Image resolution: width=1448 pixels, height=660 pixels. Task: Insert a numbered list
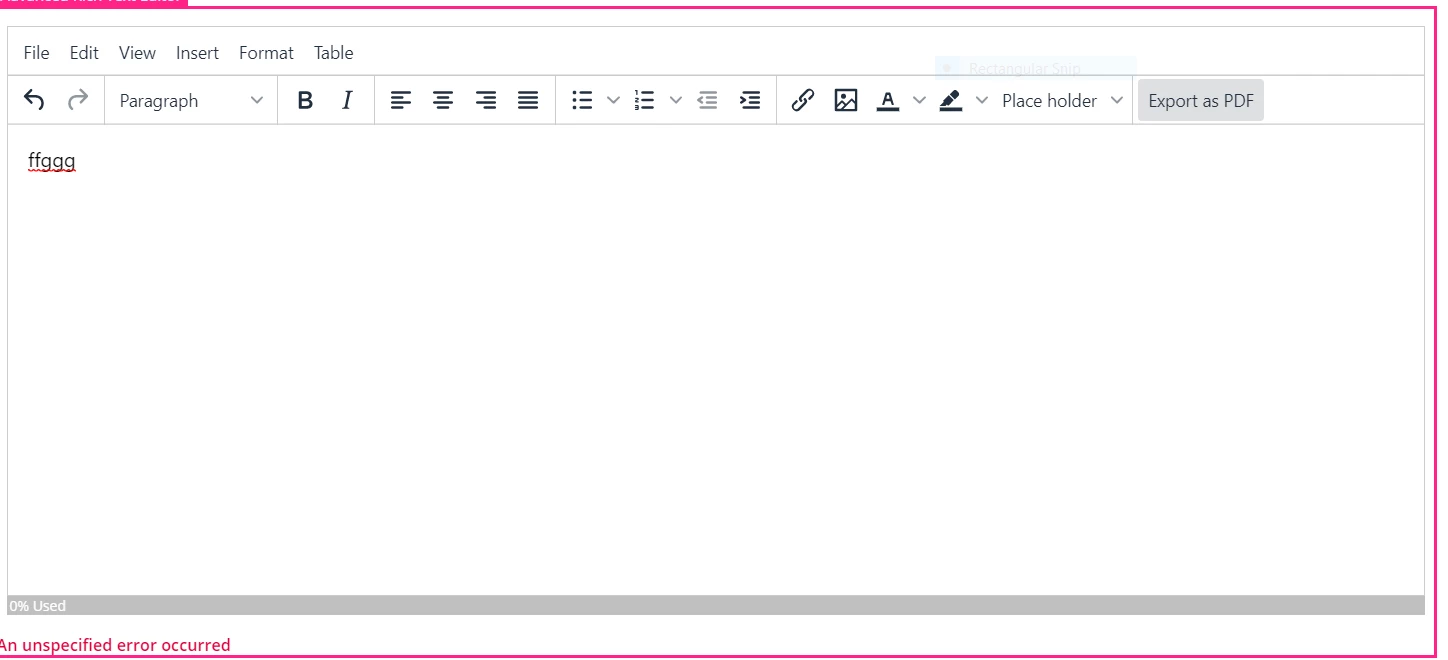pyautogui.click(x=645, y=100)
